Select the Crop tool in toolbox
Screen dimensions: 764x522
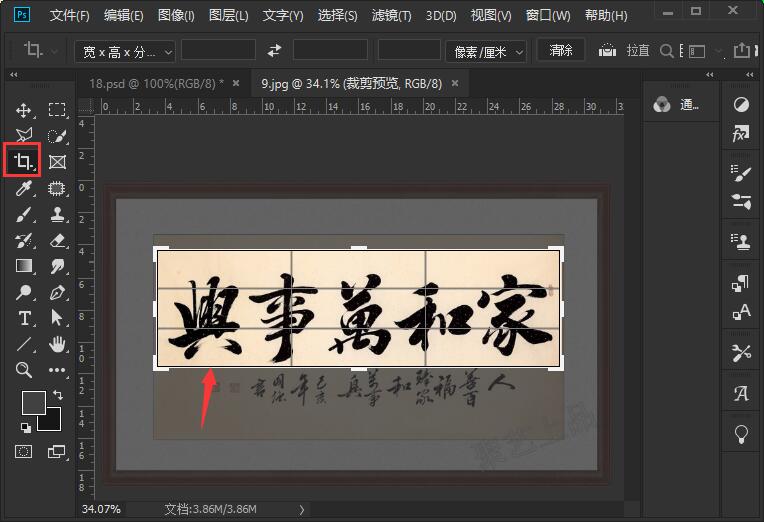pos(22,160)
